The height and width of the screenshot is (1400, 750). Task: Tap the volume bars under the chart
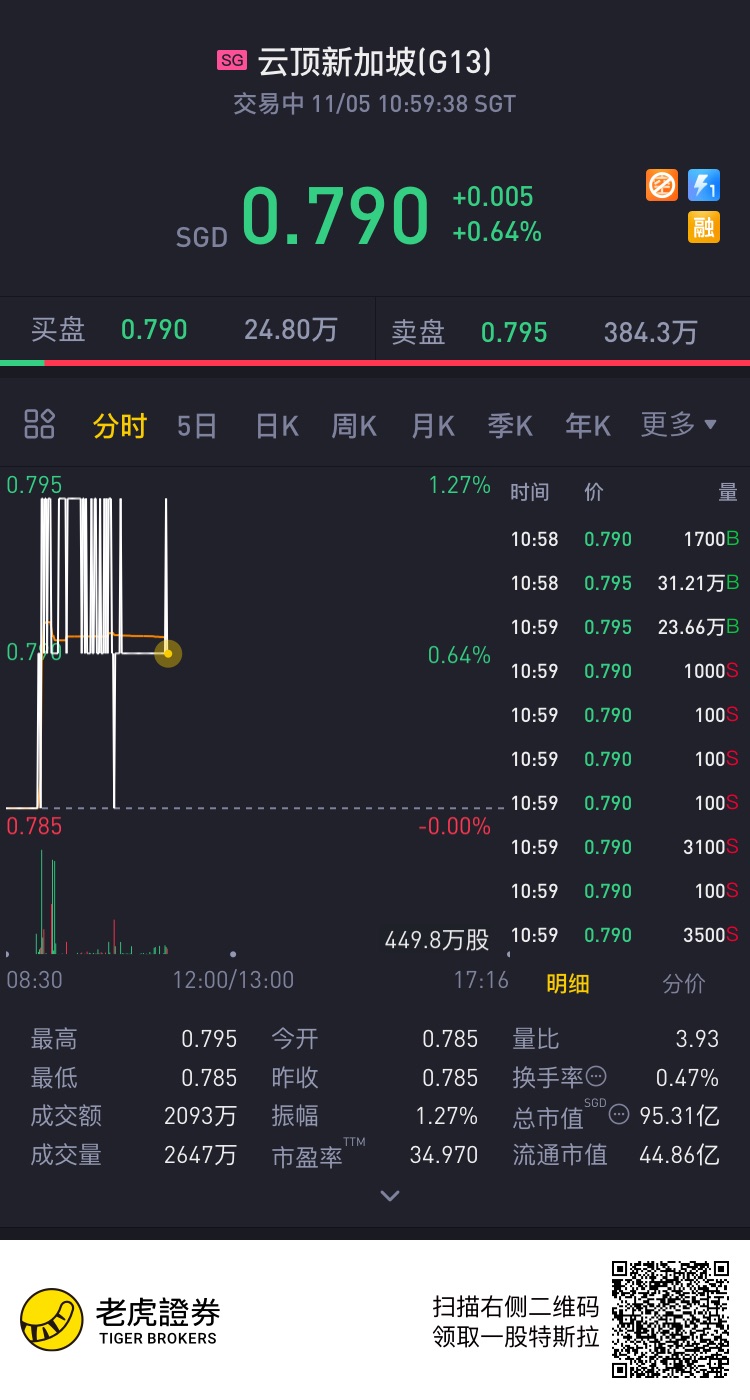pyautogui.click(x=100, y=903)
